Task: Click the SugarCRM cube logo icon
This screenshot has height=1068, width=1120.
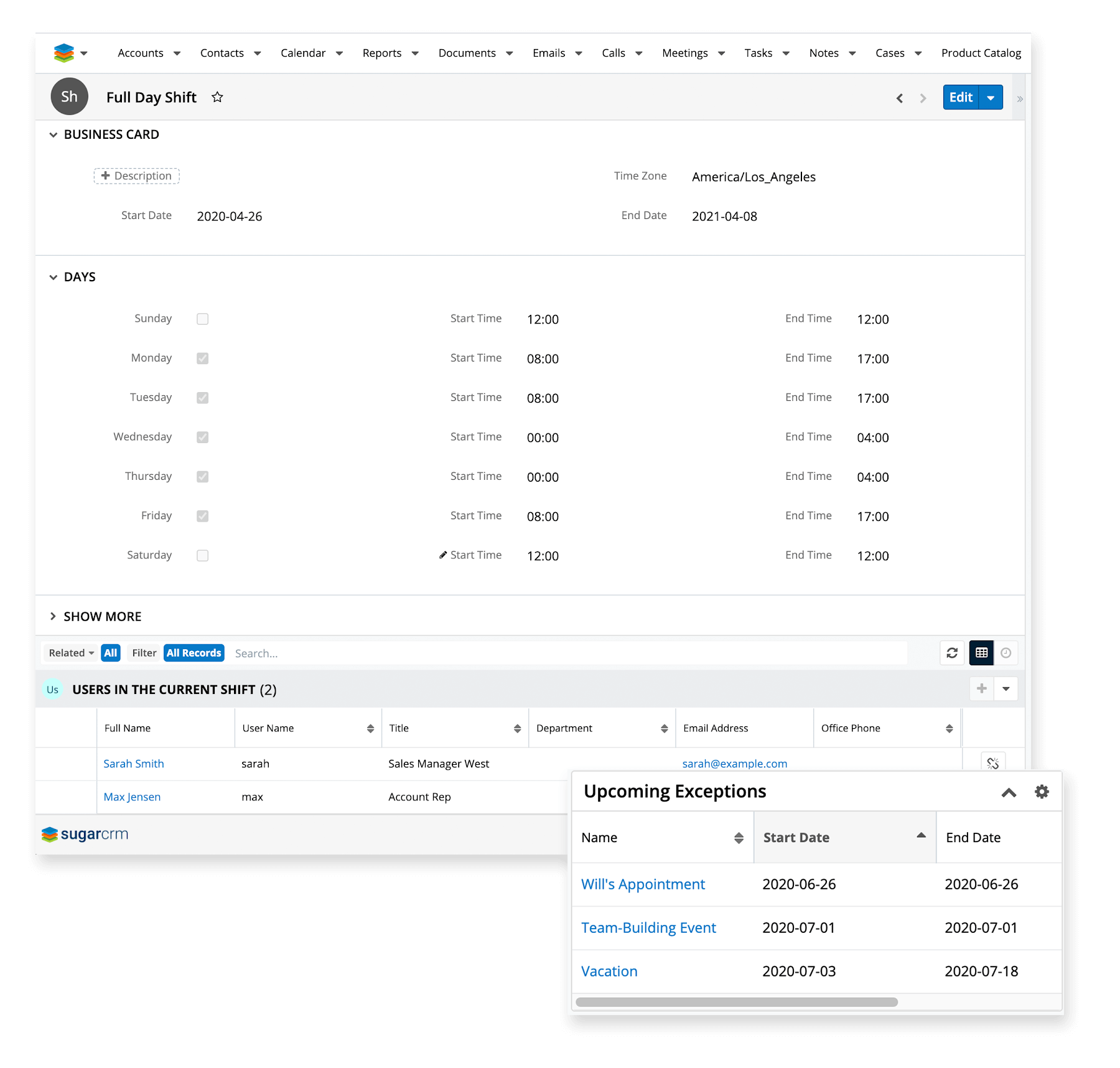Action: 64,53
